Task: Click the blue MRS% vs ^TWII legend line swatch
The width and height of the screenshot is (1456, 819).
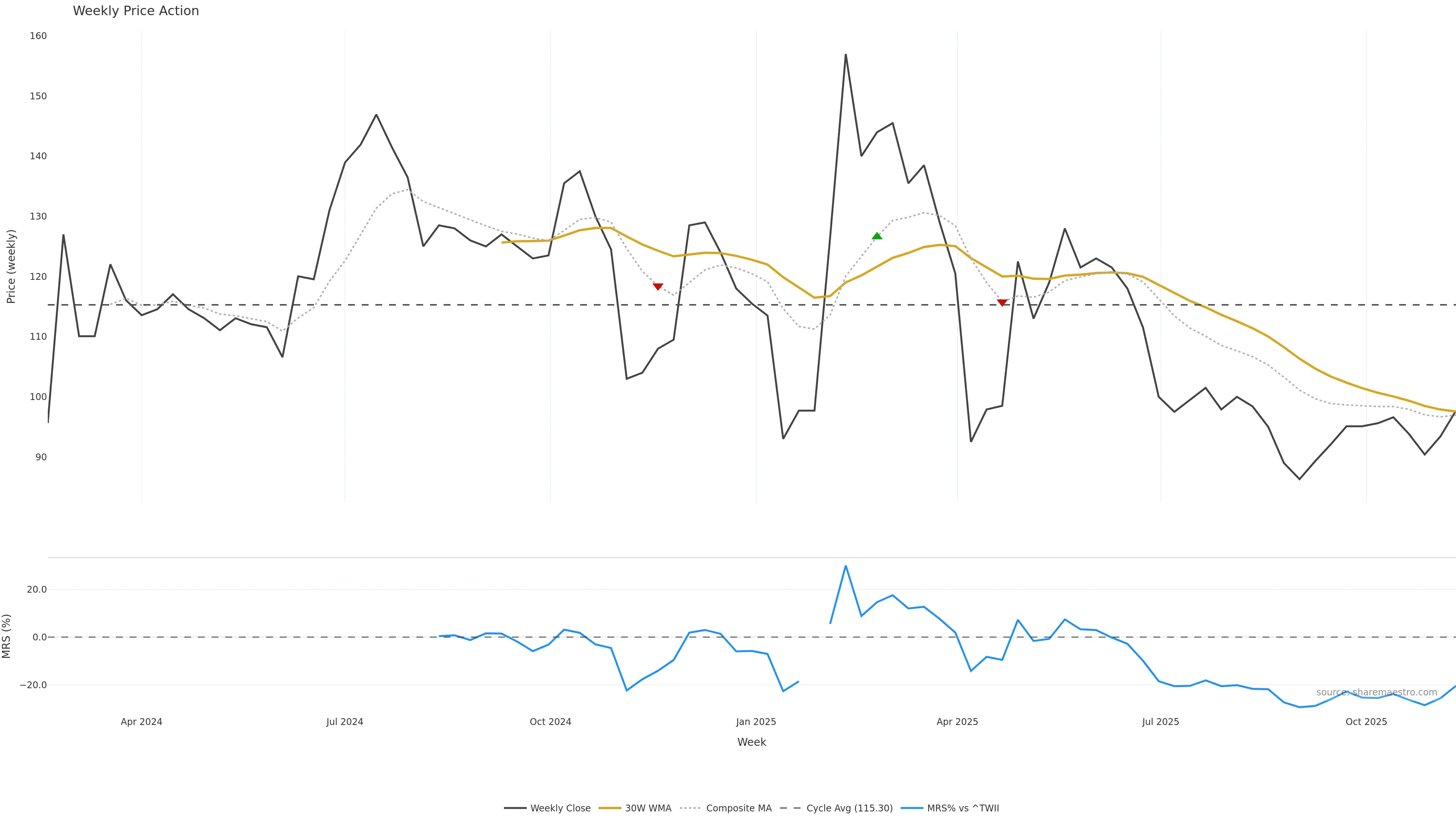Action: click(912, 808)
